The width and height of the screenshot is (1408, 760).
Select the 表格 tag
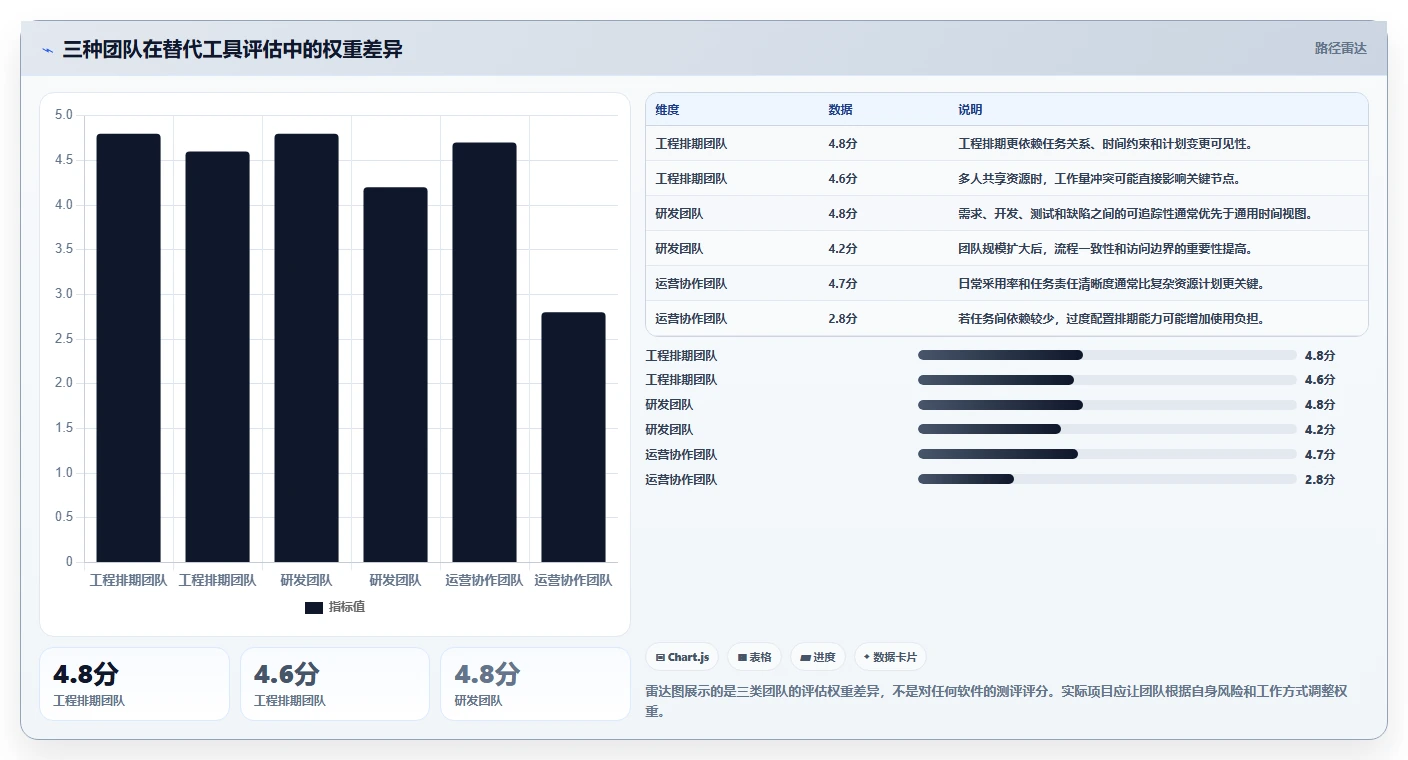click(754, 657)
